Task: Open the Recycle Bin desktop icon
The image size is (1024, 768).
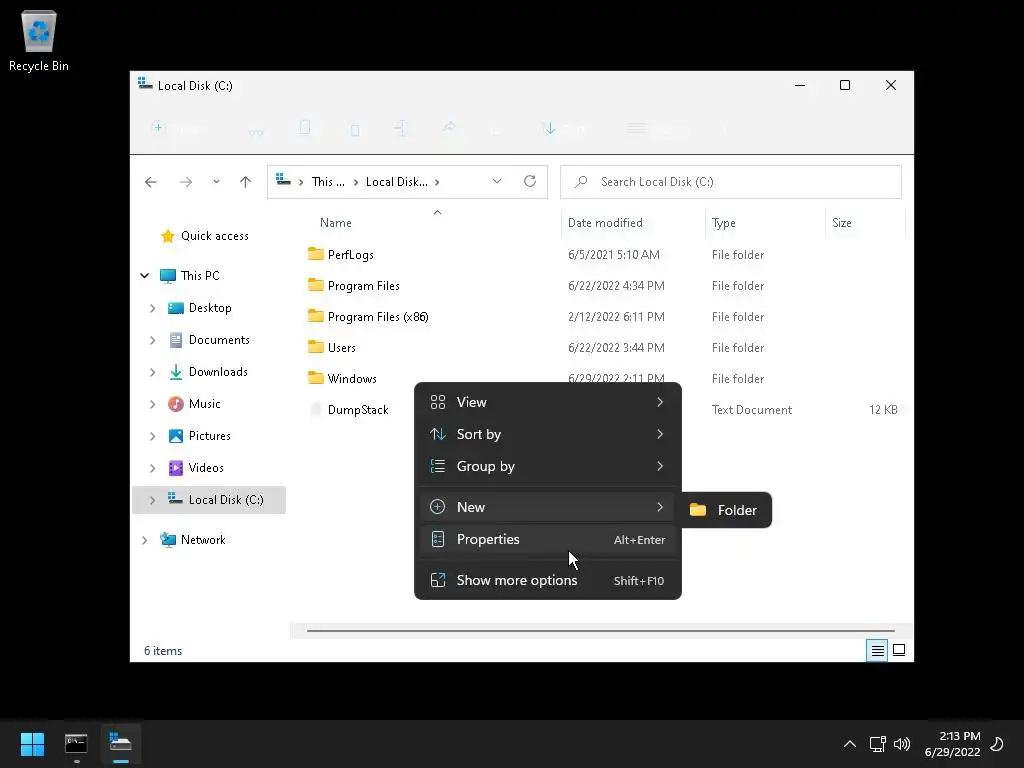Action: click(x=39, y=40)
